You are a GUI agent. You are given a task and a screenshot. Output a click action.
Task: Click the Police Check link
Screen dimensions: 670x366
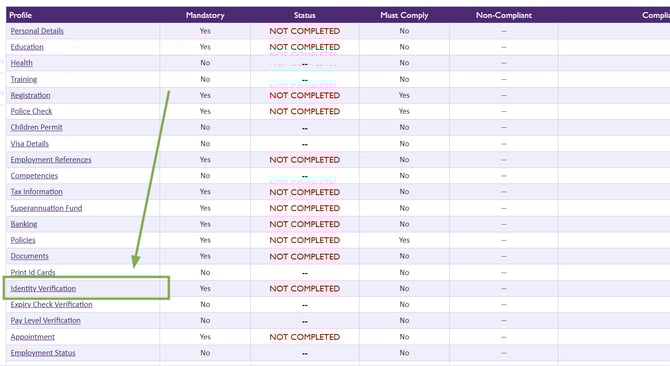tap(31, 111)
